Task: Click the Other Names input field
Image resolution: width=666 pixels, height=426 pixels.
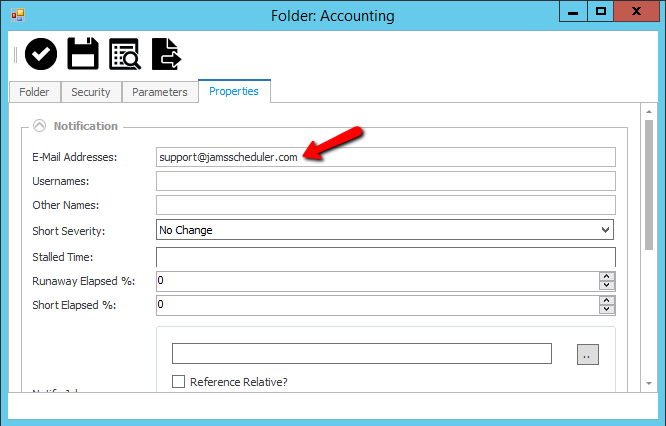Action: [x=386, y=205]
